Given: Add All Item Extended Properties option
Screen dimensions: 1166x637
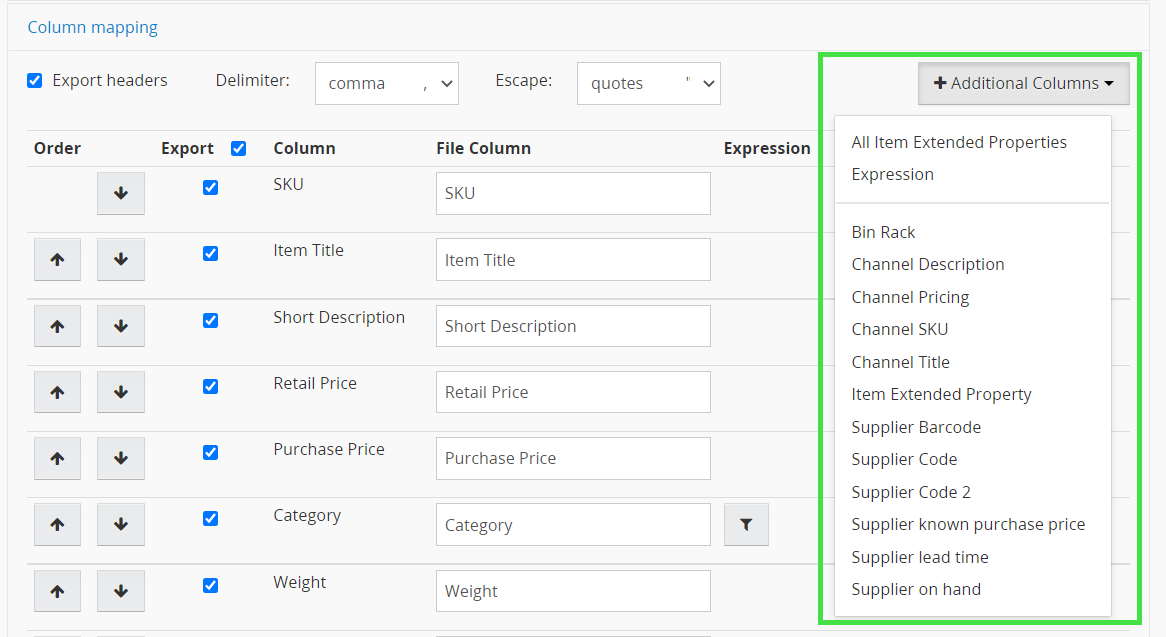Looking at the screenshot, I should click(x=959, y=142).
